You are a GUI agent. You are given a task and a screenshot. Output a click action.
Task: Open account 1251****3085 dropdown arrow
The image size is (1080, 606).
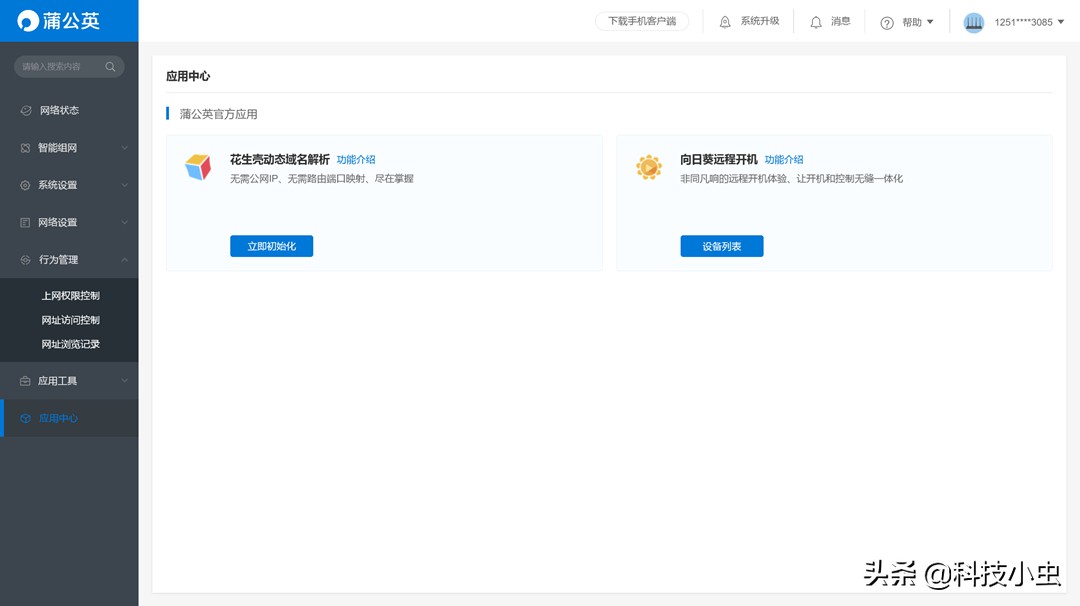1061,22
